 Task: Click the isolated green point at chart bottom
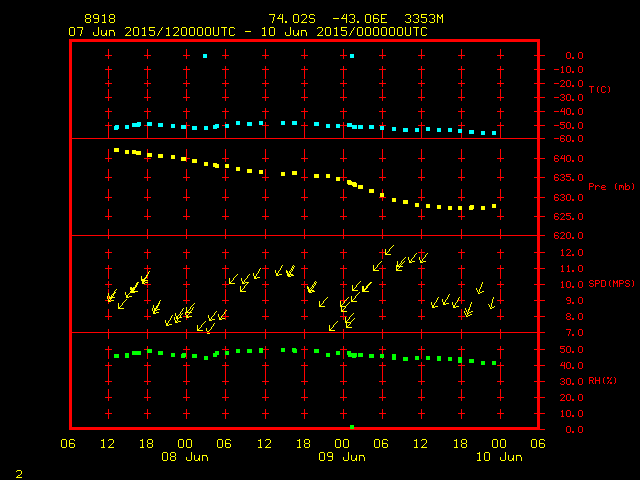tap(352, 427)
